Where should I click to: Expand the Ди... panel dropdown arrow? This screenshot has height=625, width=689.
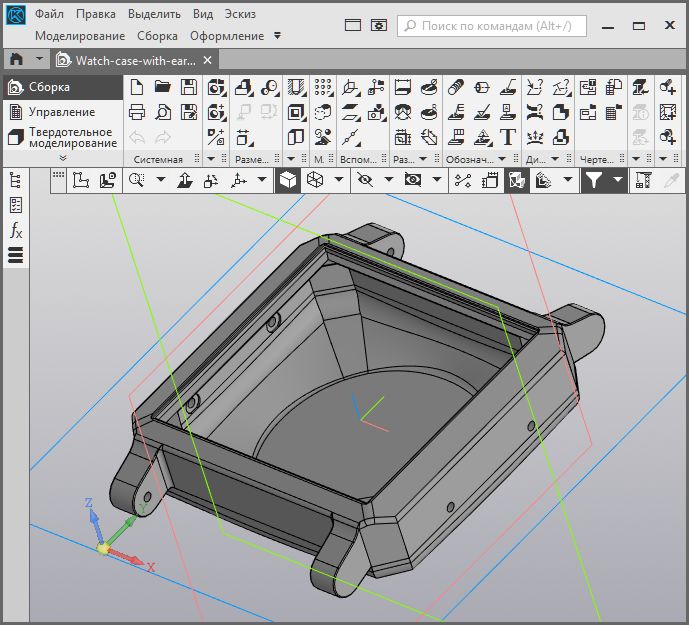[x=555, y=159]
